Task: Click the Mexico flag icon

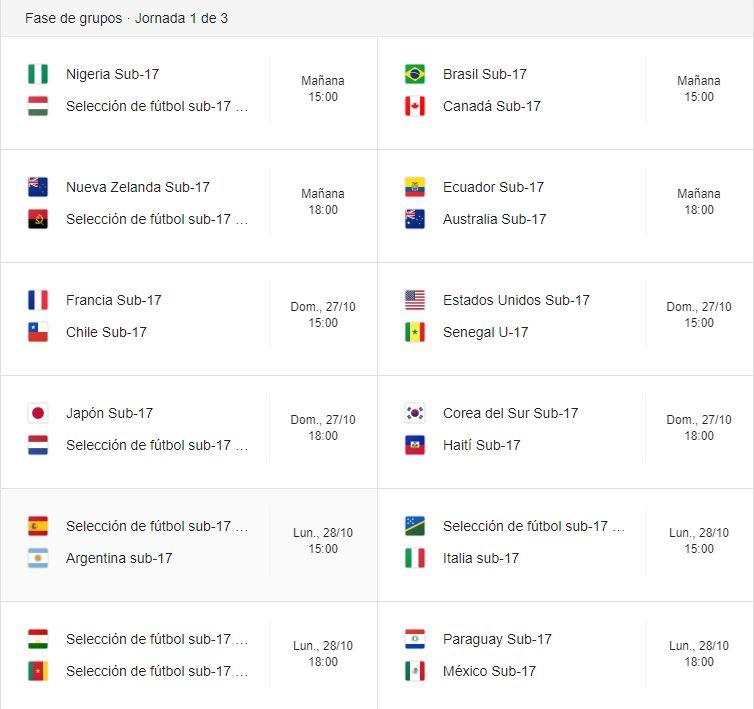Action: [x=415, y=671]
